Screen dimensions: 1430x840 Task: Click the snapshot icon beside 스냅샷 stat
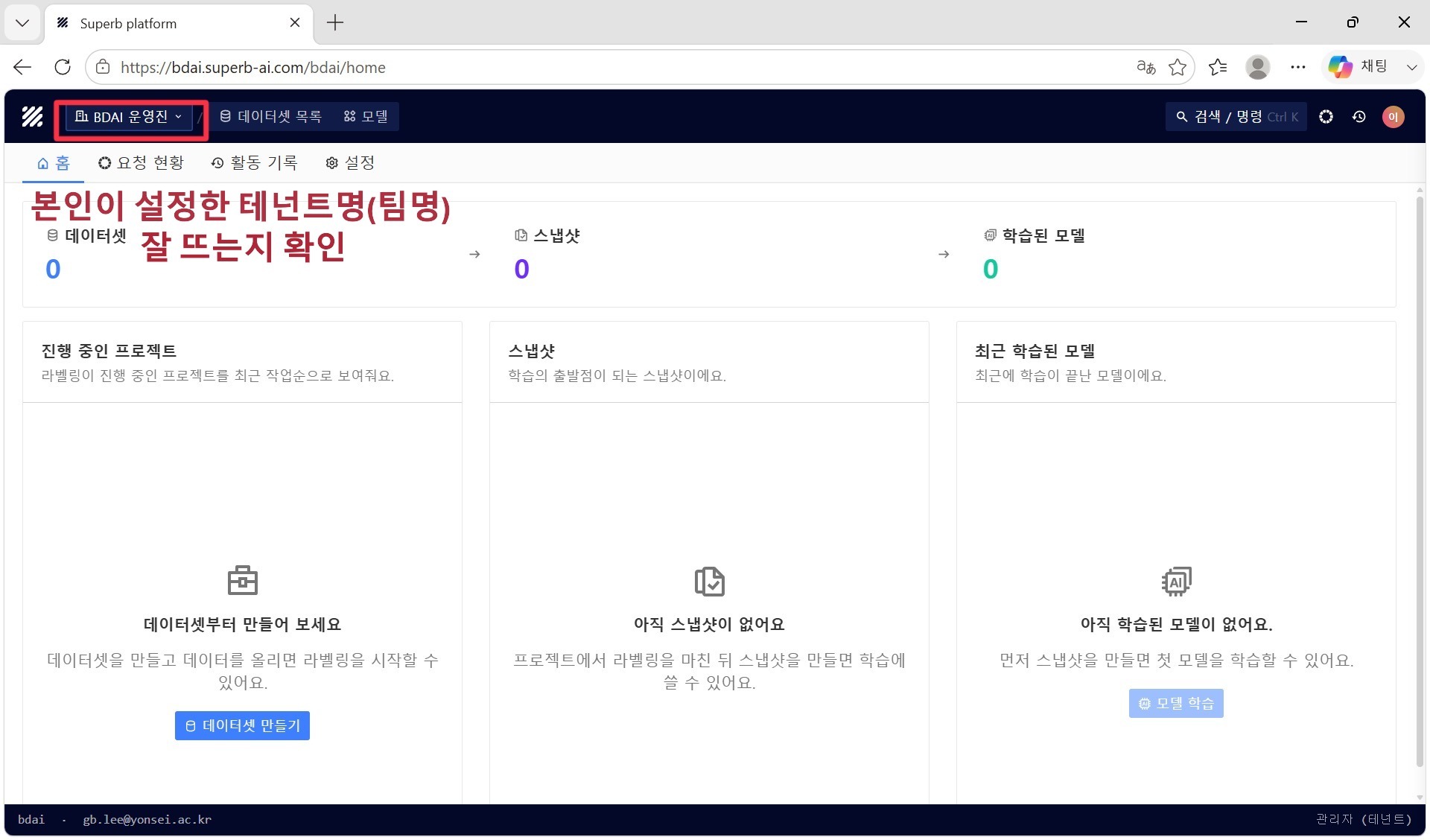point(521,235)
